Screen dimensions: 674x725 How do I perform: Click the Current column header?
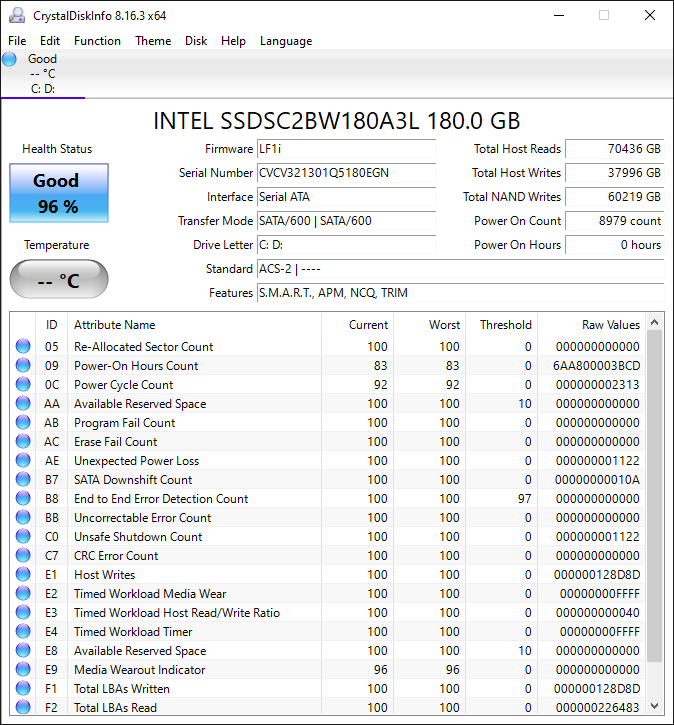coord(357,325)
